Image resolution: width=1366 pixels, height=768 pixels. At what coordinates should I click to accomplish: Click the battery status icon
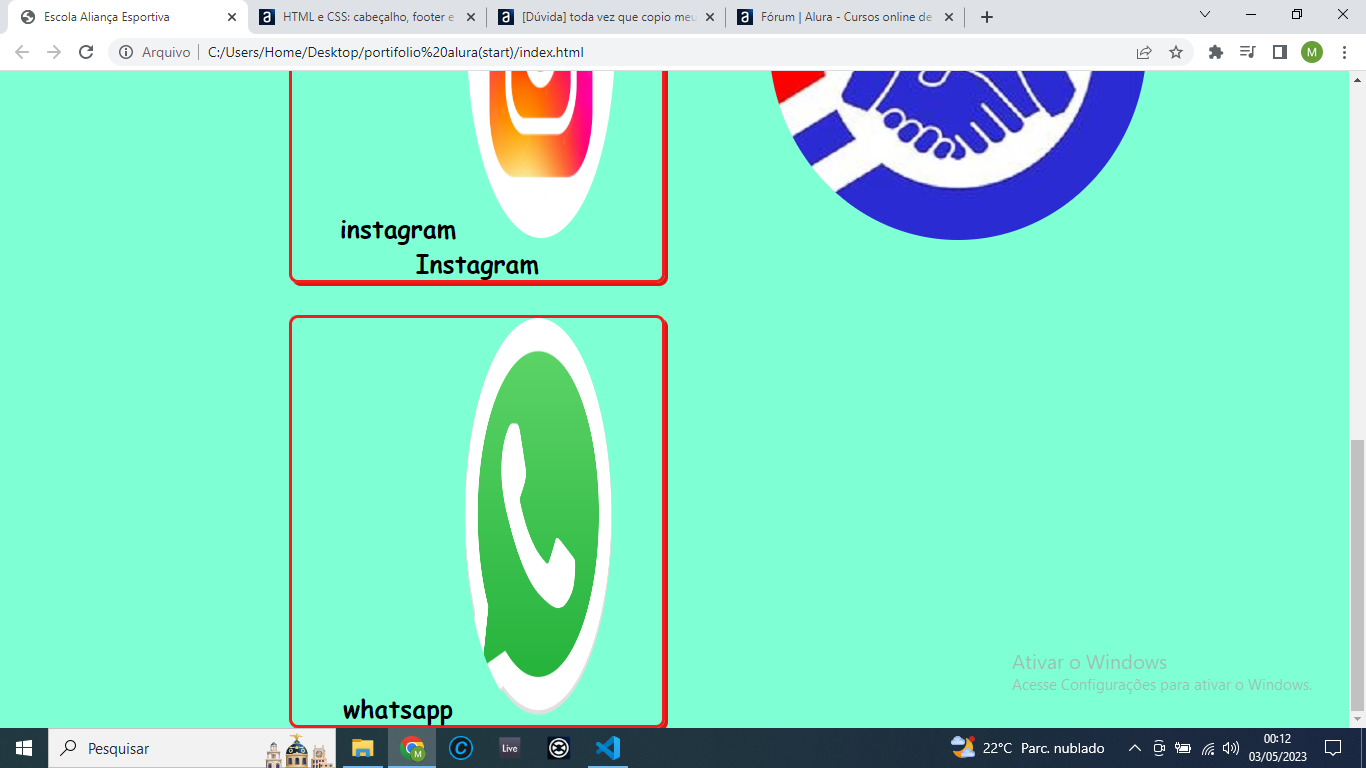(x=1183, y=748)
